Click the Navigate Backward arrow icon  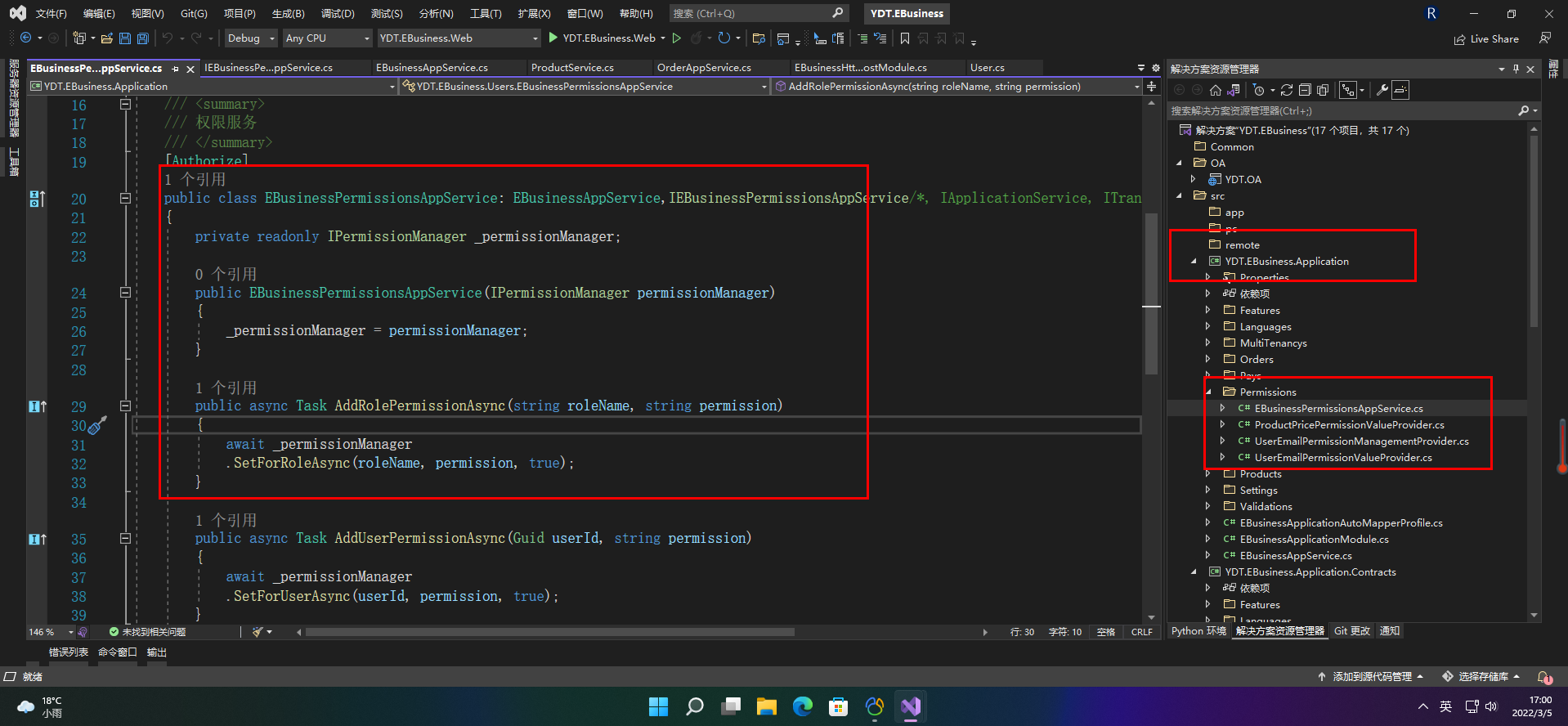pyautogui.click(x=26, y=38)
